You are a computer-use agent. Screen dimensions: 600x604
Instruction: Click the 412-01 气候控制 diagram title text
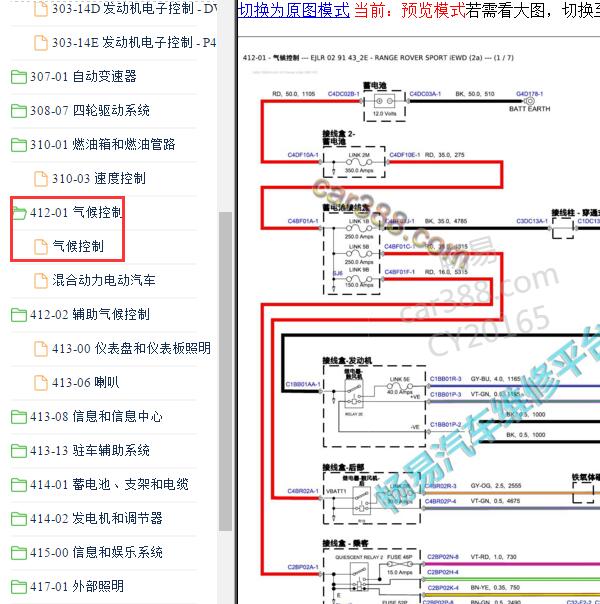[378, 58]
